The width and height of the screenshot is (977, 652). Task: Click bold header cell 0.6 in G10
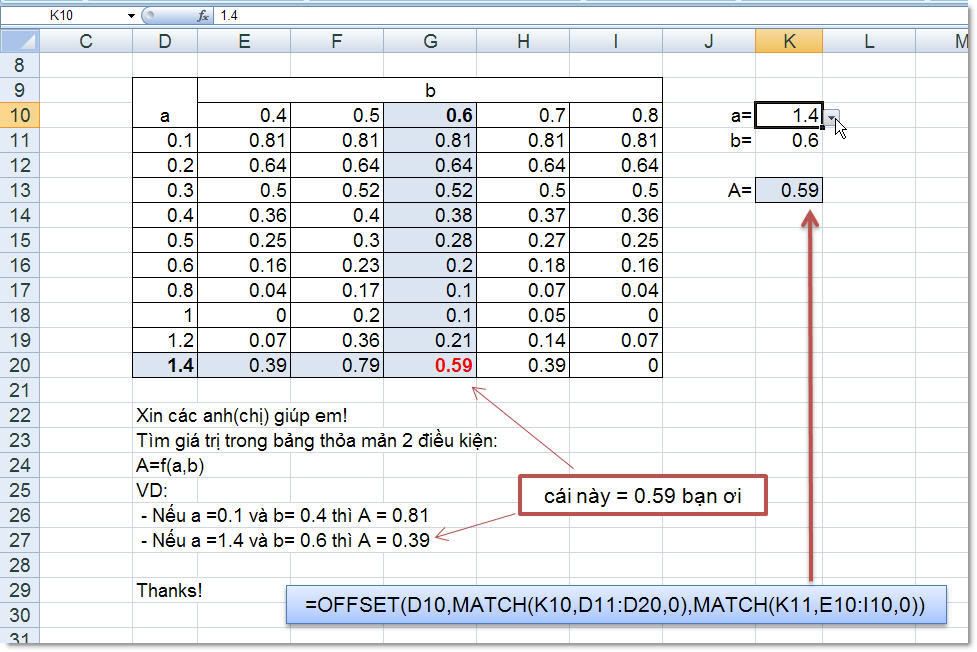[430, 115]
